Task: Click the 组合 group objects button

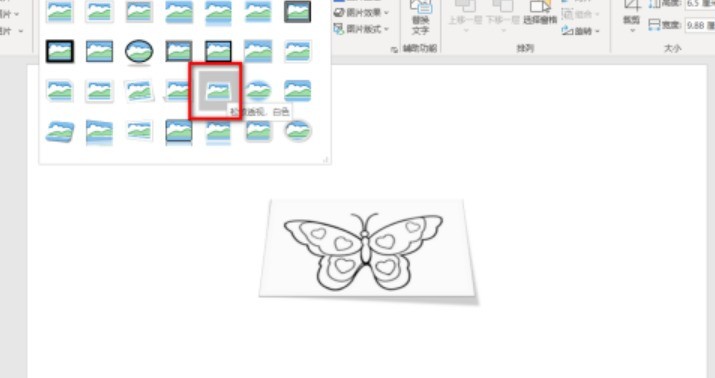Action: click(x=579, y=14)
